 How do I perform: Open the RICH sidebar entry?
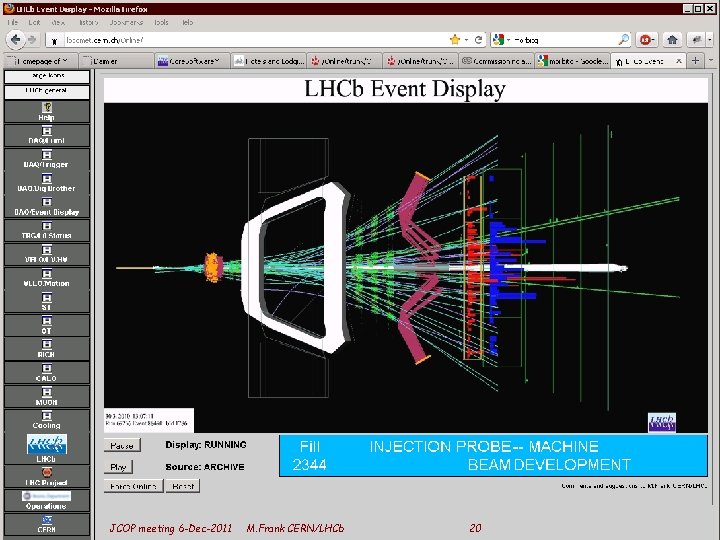pyautogui.click(x=47, y=349)
